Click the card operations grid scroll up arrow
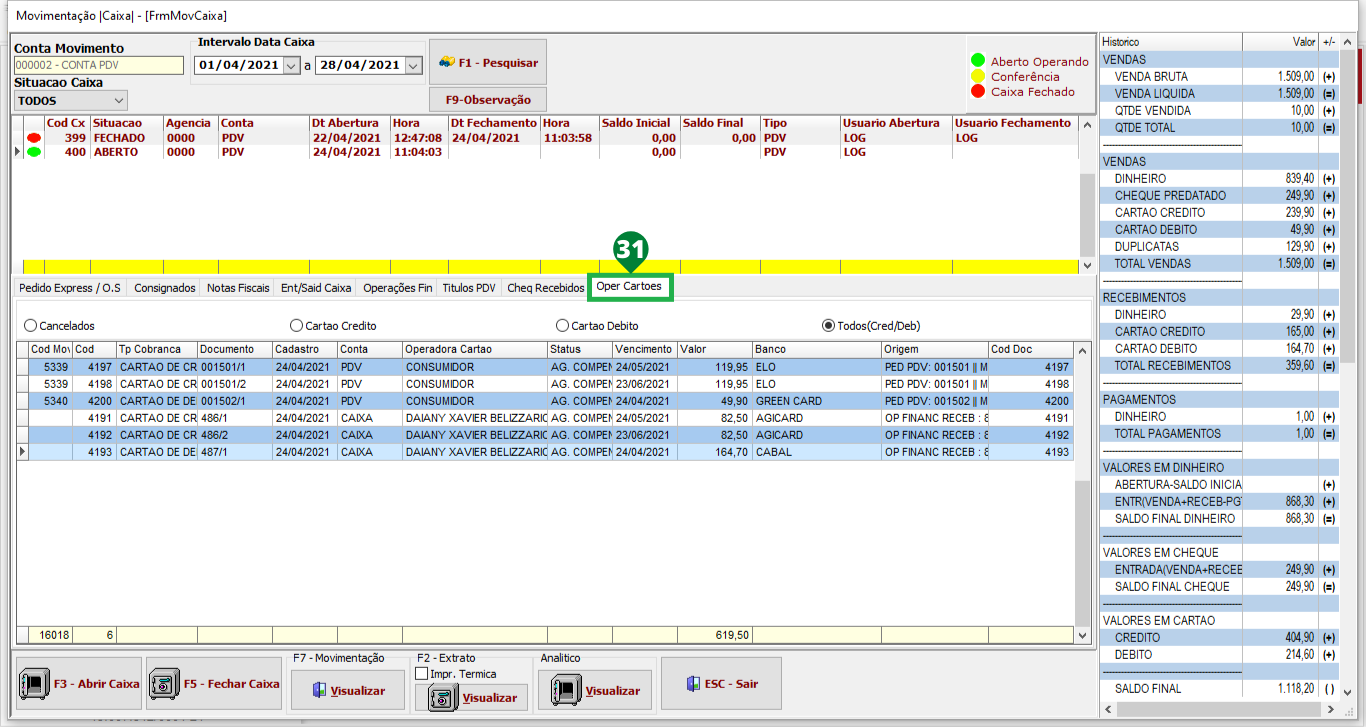 tap(1081, 349)
